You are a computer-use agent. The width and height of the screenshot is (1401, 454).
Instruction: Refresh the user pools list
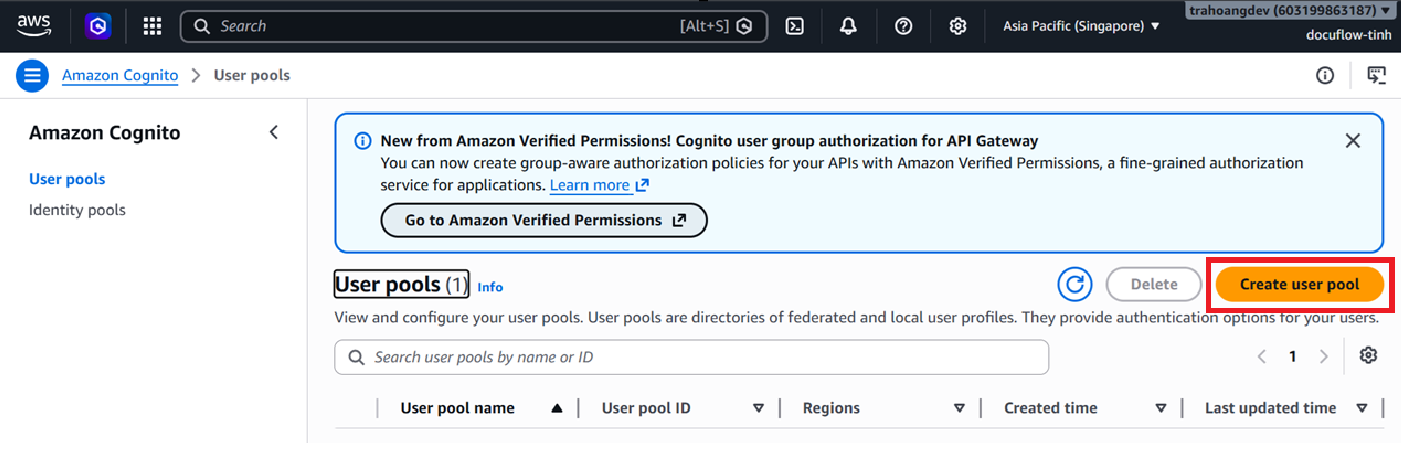(1075, 285)
